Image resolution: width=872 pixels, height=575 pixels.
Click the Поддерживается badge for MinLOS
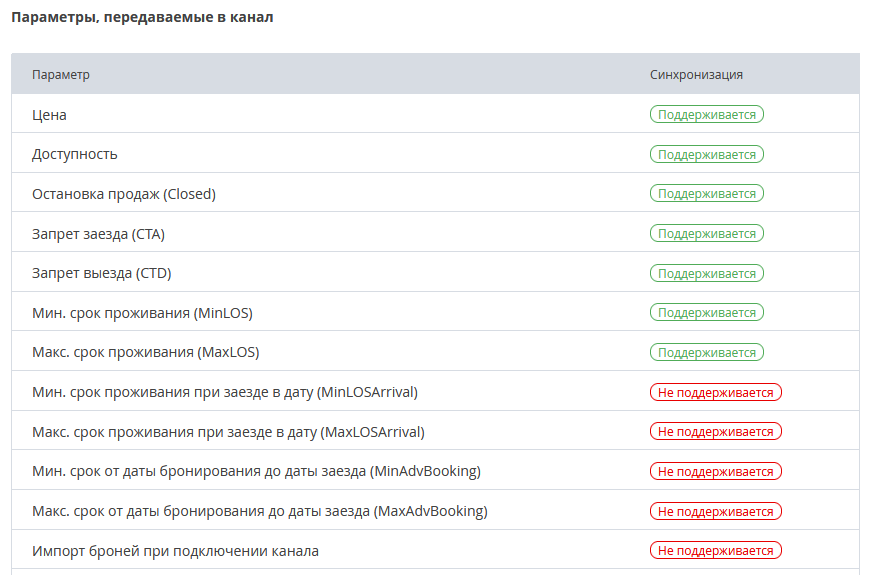click(706, 313)
